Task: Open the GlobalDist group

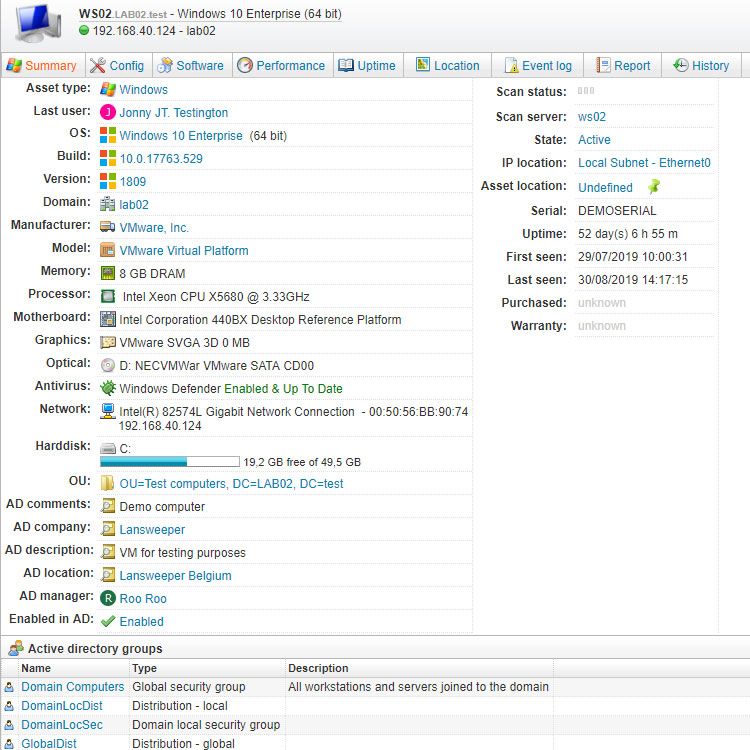Action: pyautogui.click(x=49, y=743)
